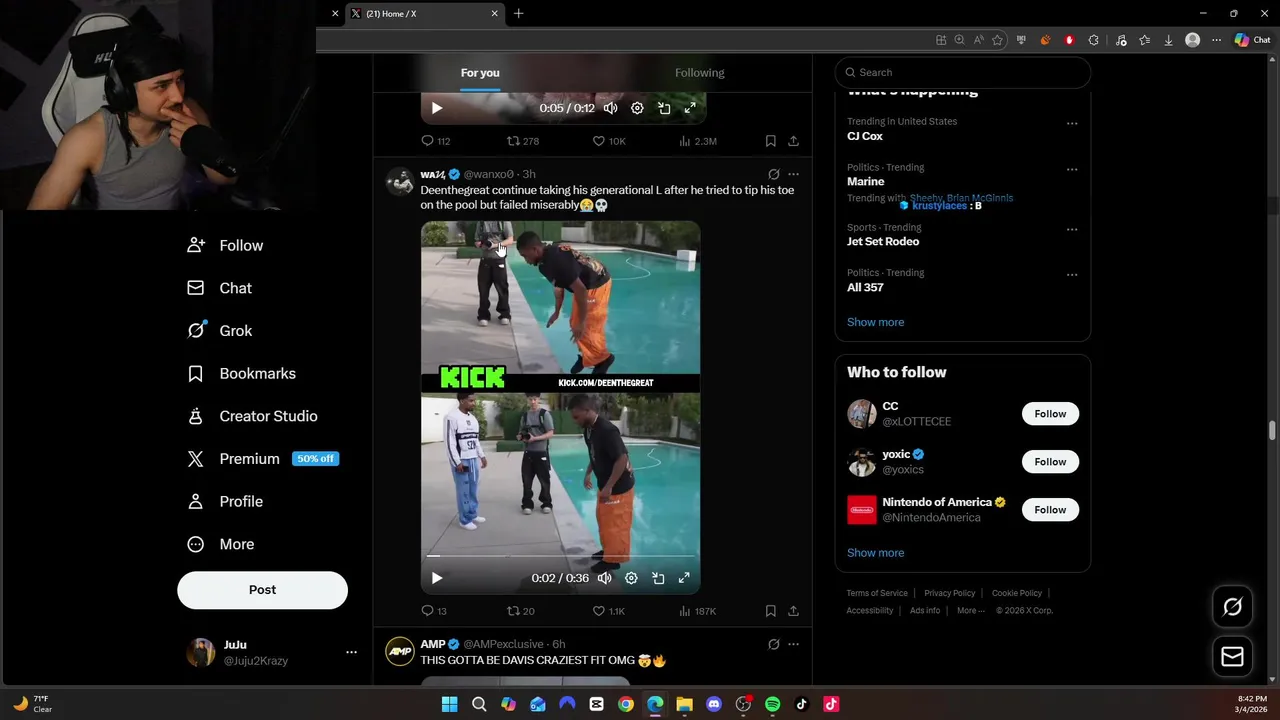The image size is (1280, 720).
Task: Open new browser tab
Action: pyautogui.click(x=518, y=13)
